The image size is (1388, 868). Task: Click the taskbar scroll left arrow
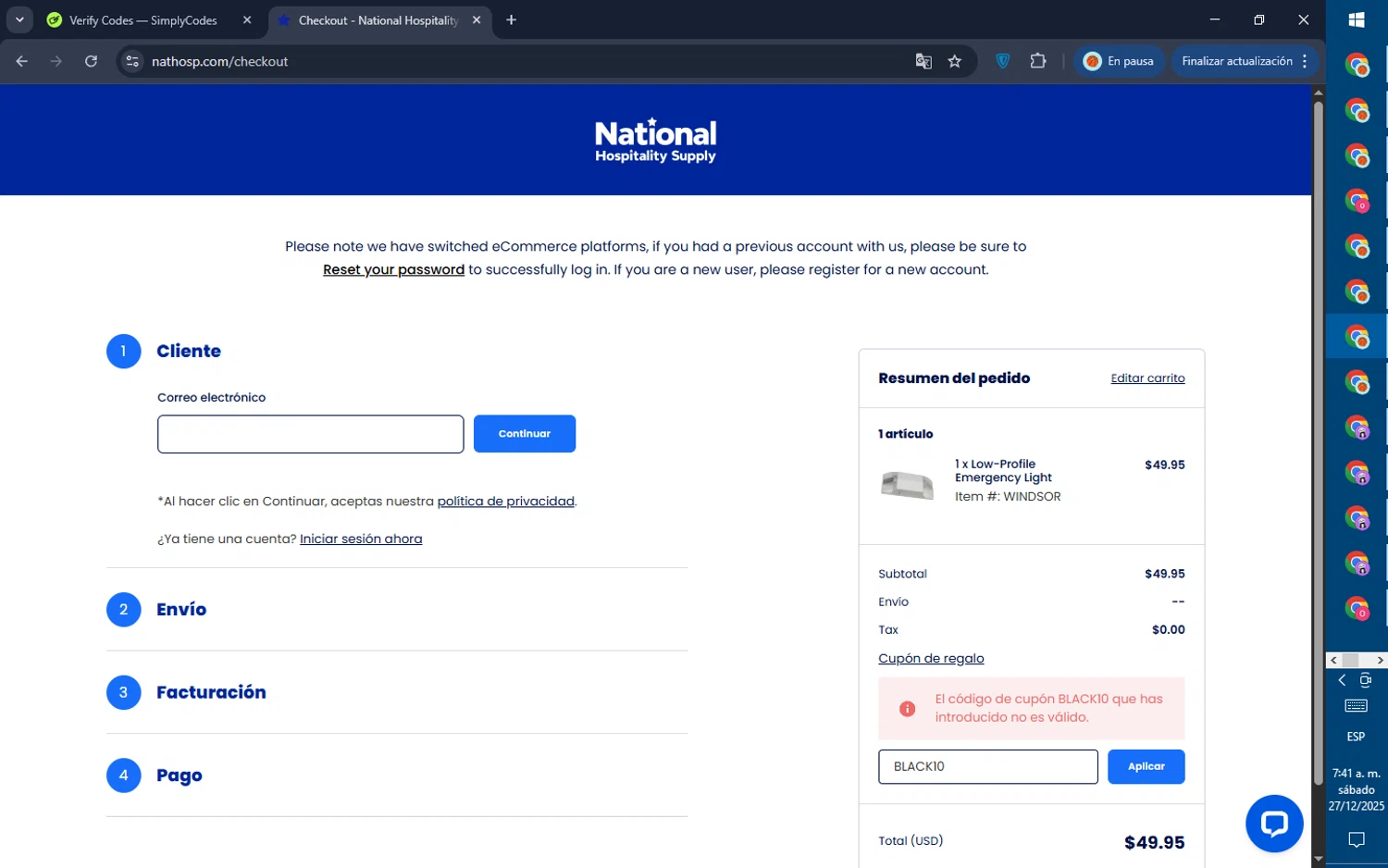[x=1333, y=660]
